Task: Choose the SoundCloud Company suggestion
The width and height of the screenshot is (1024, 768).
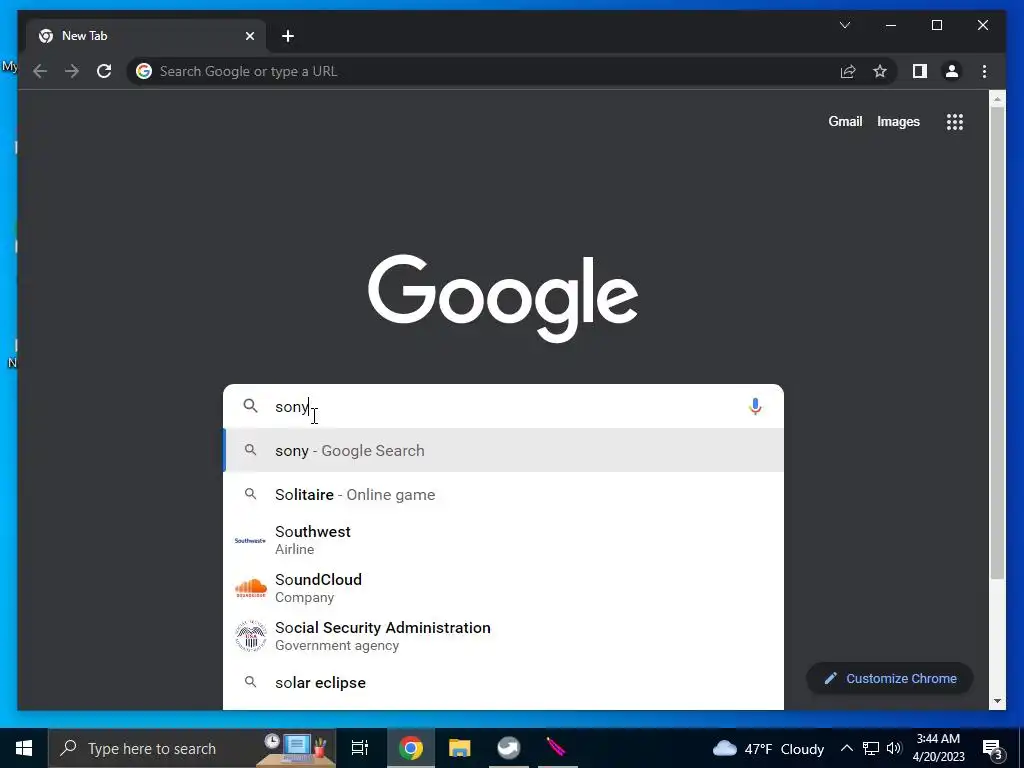Action: point(504,588)
